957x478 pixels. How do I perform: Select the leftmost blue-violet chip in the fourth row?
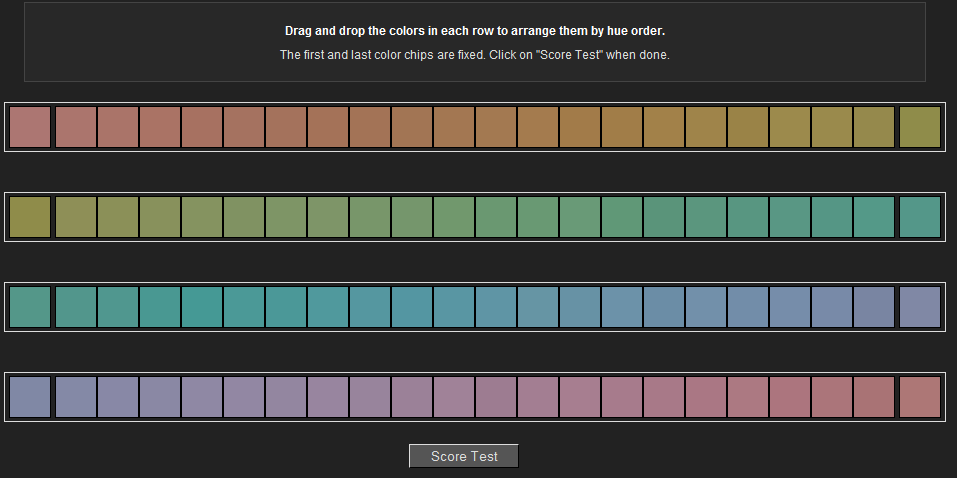[30, 397]
